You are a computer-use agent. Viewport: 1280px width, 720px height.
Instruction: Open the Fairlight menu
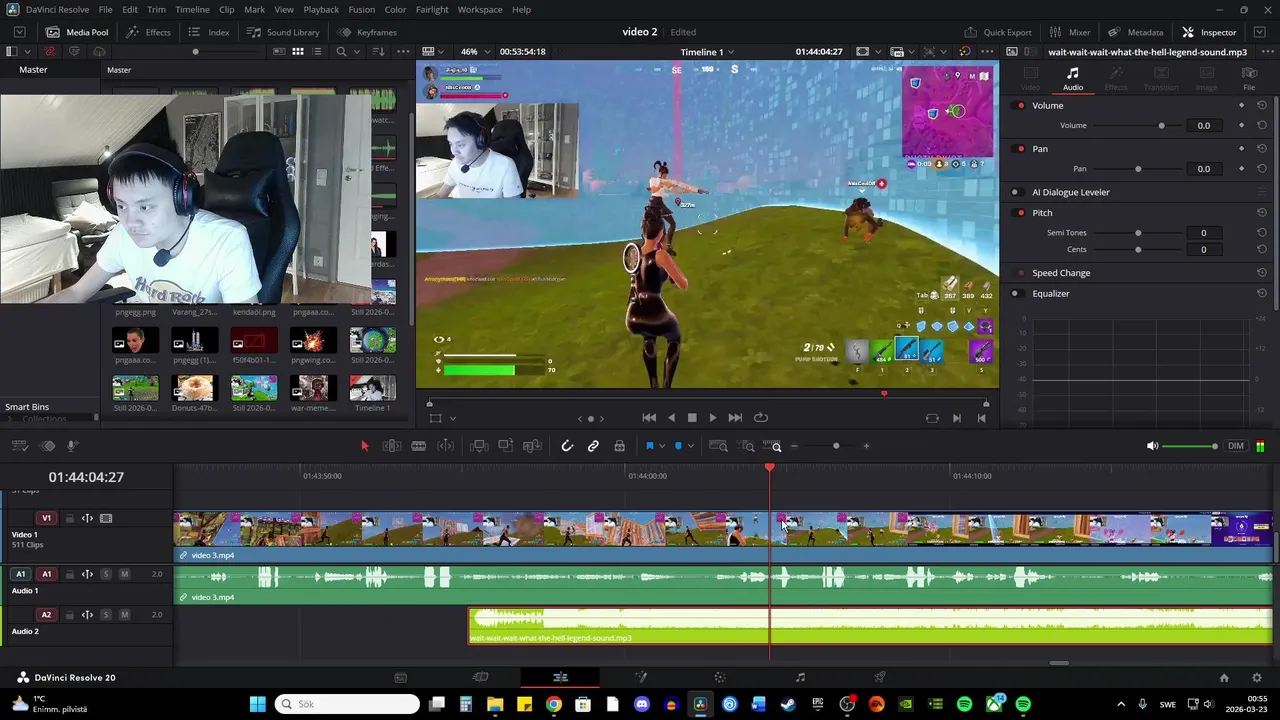(x=432, y=9)
